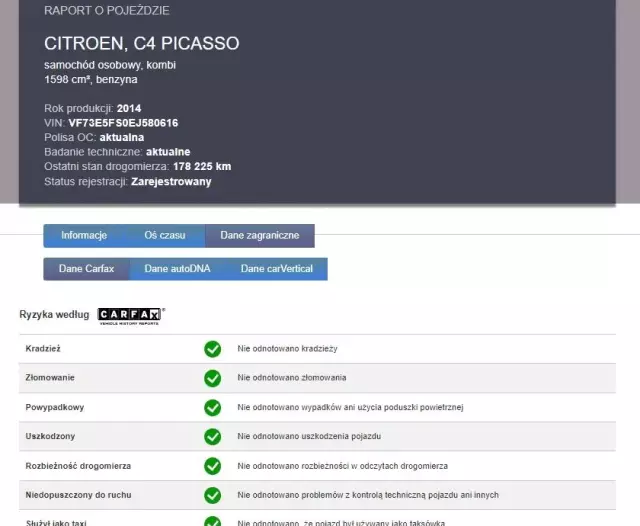Image resolution: width=640 pixels, height=526 pixels.
Task: Click the Złomowanie row label
Action: (50, 377)
